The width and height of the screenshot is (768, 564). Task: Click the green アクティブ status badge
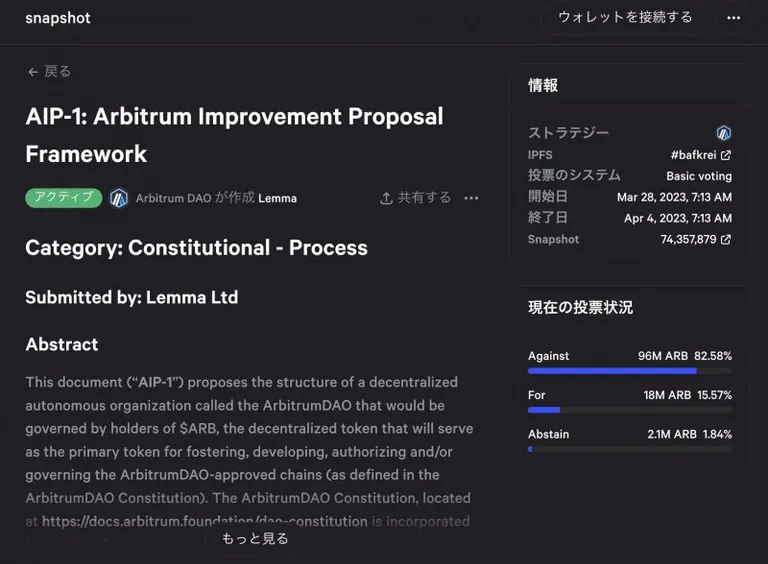click(x=64, y=198)
